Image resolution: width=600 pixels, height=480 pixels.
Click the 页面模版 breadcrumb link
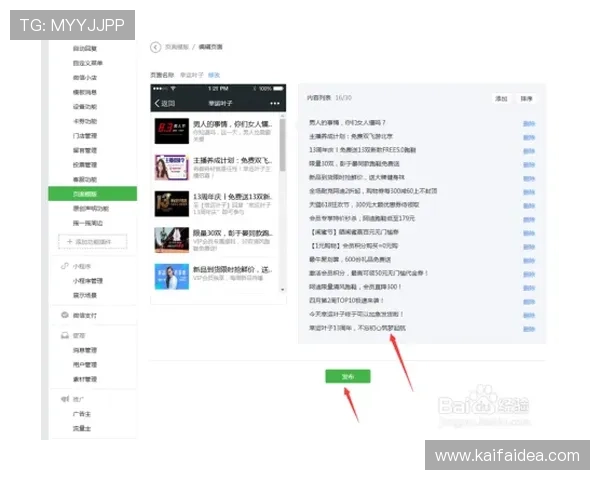coord(177,47)
